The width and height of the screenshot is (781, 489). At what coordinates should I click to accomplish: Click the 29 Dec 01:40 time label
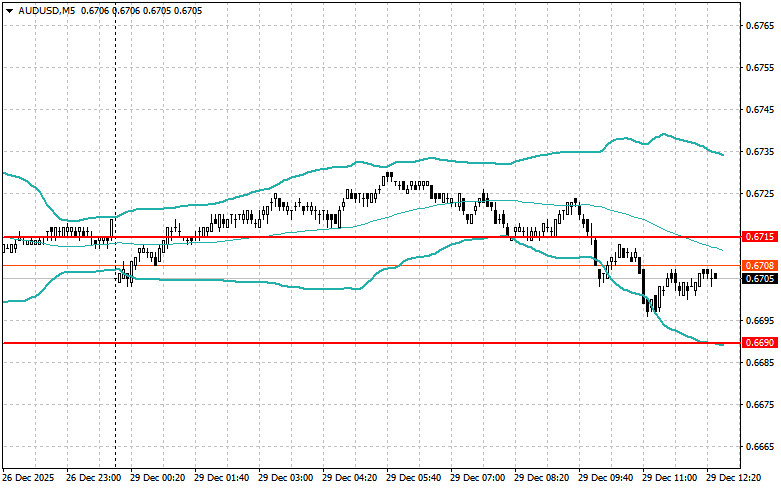[222, 478]
